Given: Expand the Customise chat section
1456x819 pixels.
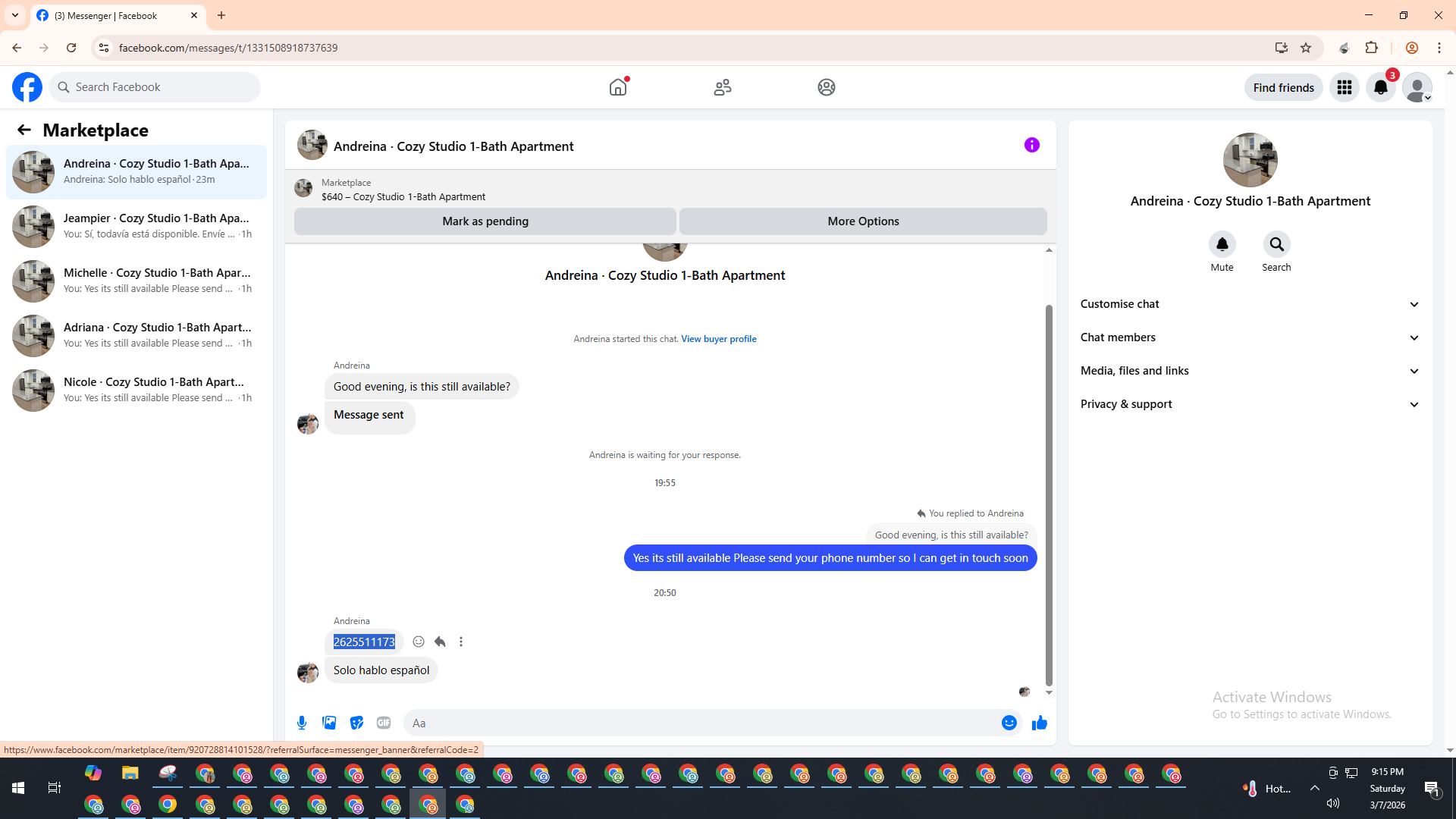Looking at the screenshot, I should click(x=1250, y=304).
